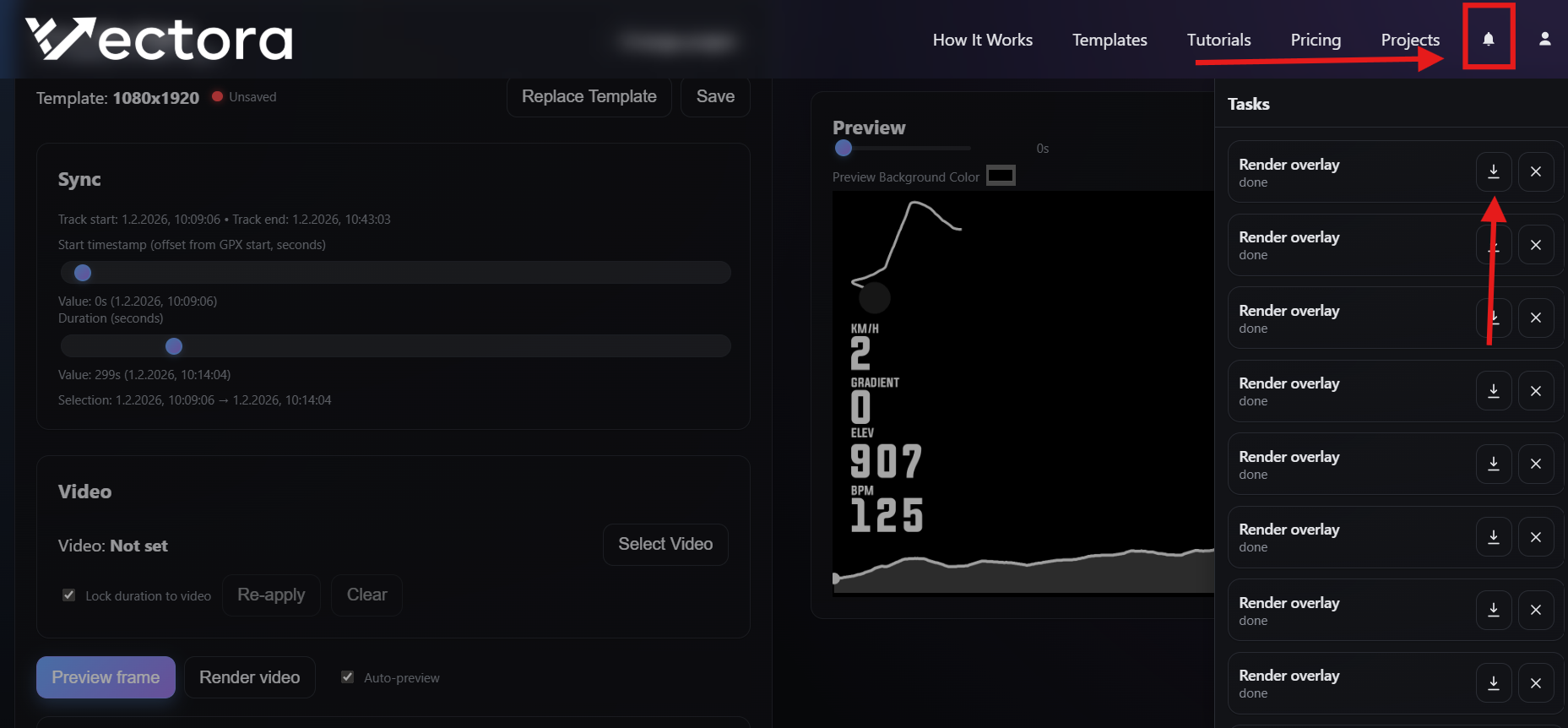Dismiss the first Render overlay task
This screenshot has height=728, width=1568.
(x=1535, y=171)
